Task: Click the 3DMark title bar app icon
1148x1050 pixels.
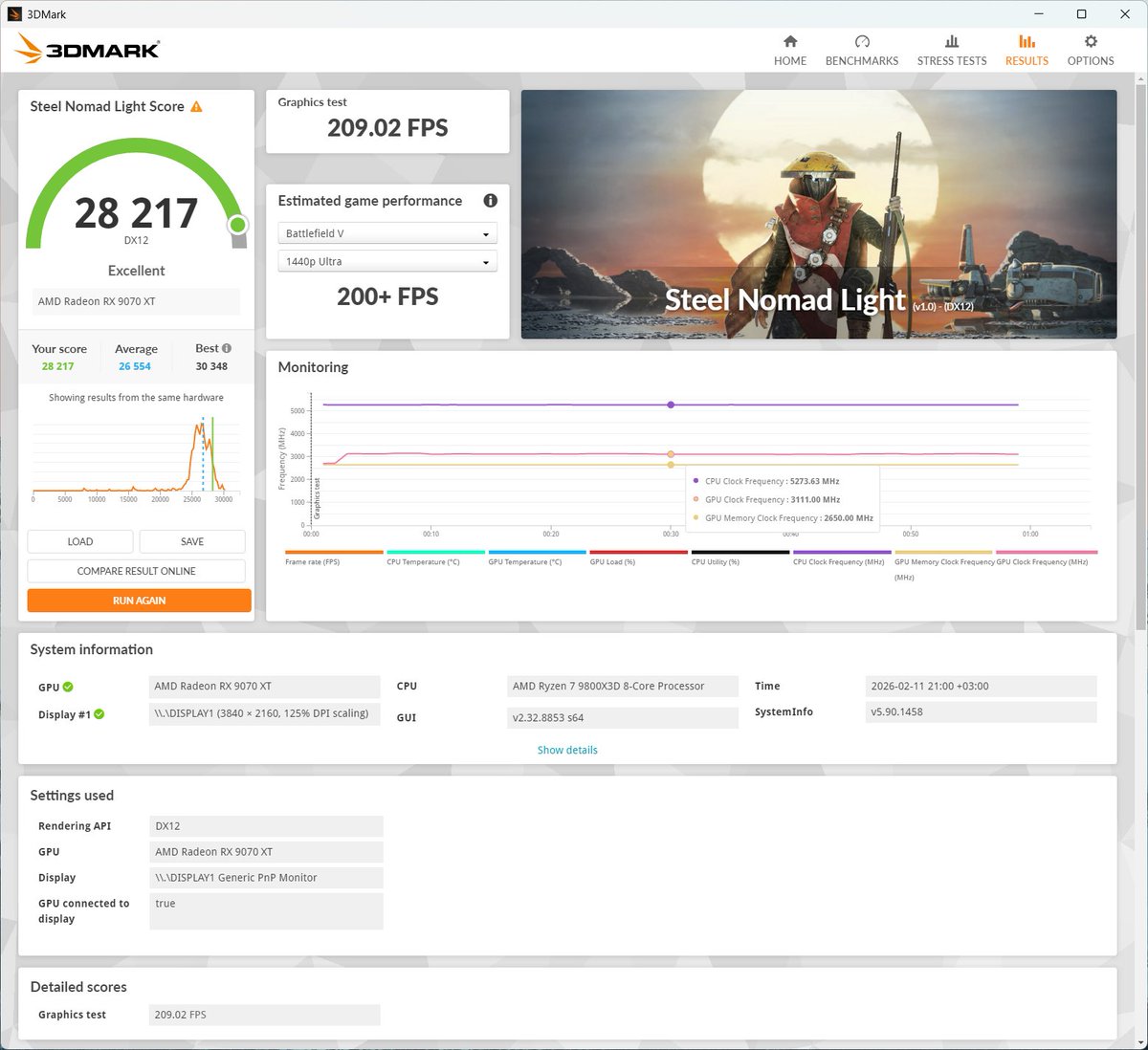Action: (x=14, y=14)
